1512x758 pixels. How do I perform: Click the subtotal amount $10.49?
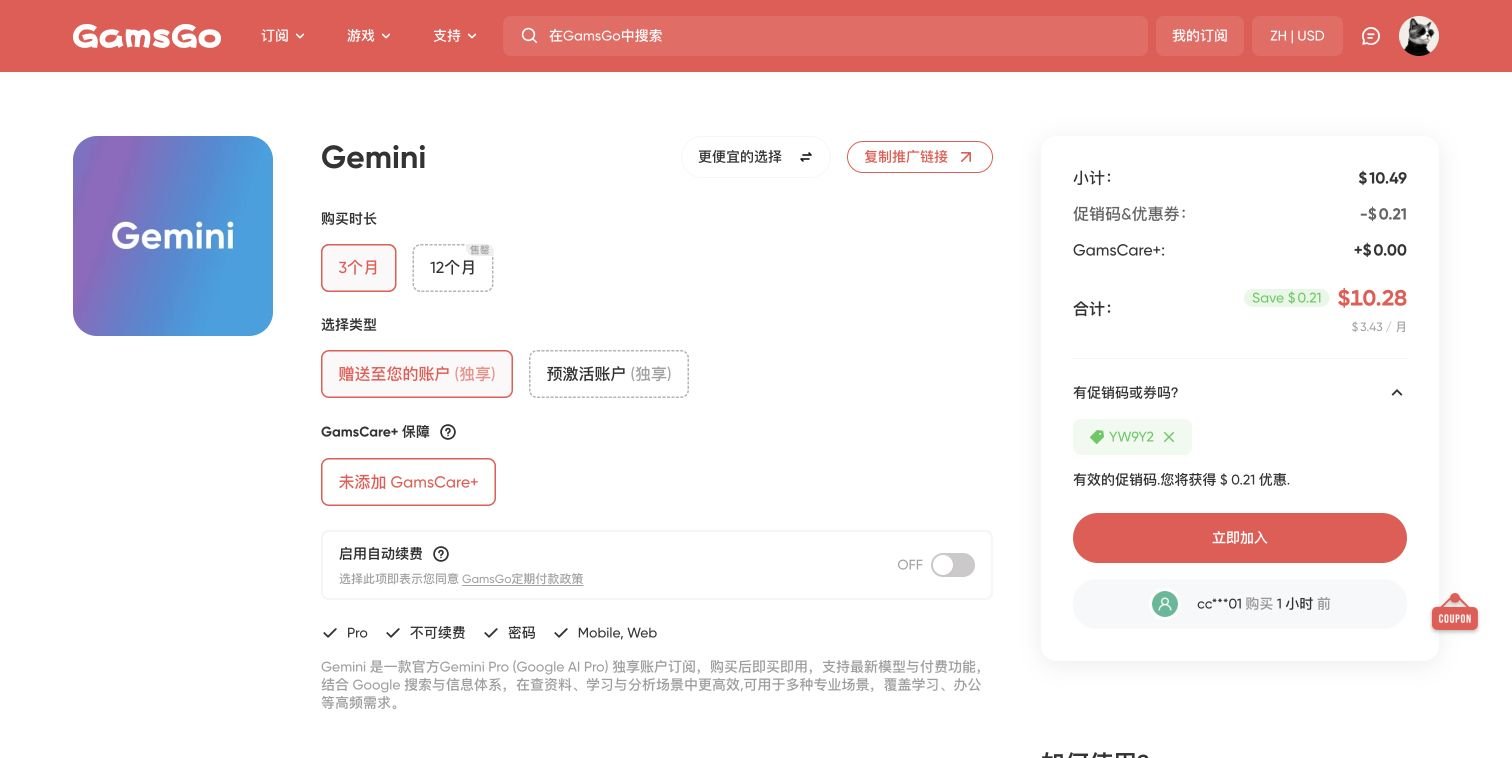point(1382,178)
